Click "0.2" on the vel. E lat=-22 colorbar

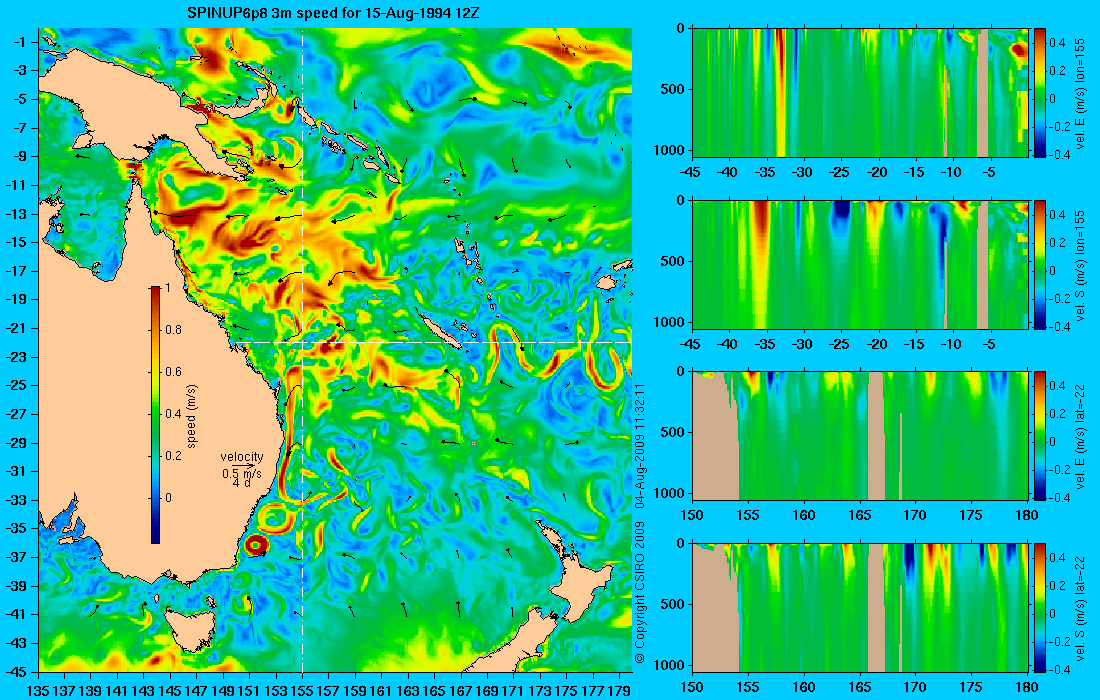pyautogui.click(x=1057, y=414)
